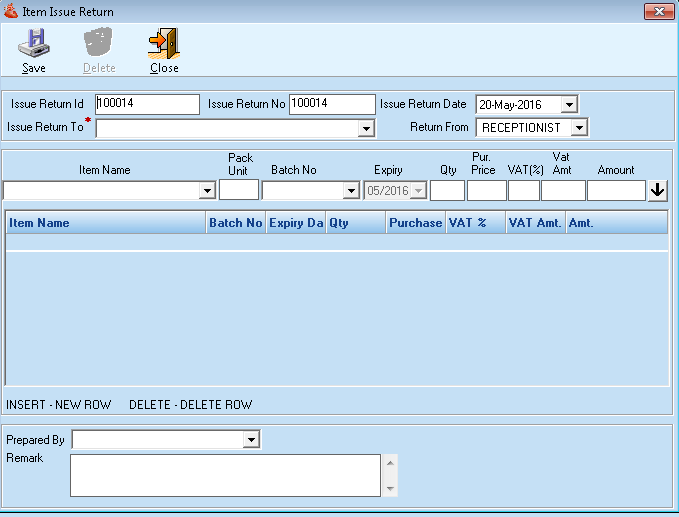Focus the Qty input field
Image resolution: width=679 pixels, height=517 pixels.
coord(447,190)
